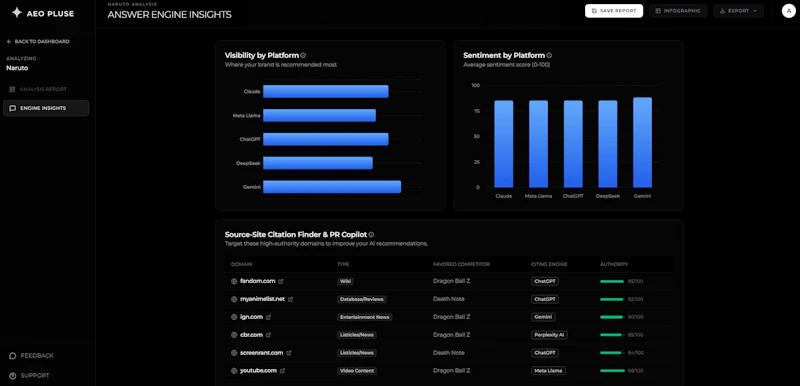Click the Meta Llama citing engine tag
Image resolution: width=800 pixels, height=386 pixels.
pos(548,371)
